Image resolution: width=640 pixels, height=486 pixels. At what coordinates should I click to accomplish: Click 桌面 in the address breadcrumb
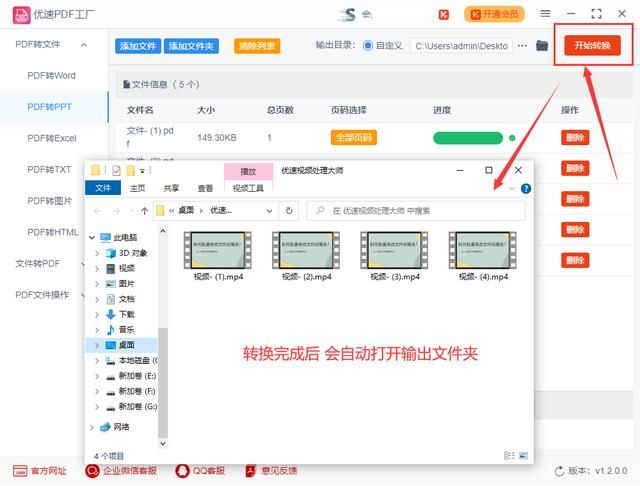pos(186,211)
